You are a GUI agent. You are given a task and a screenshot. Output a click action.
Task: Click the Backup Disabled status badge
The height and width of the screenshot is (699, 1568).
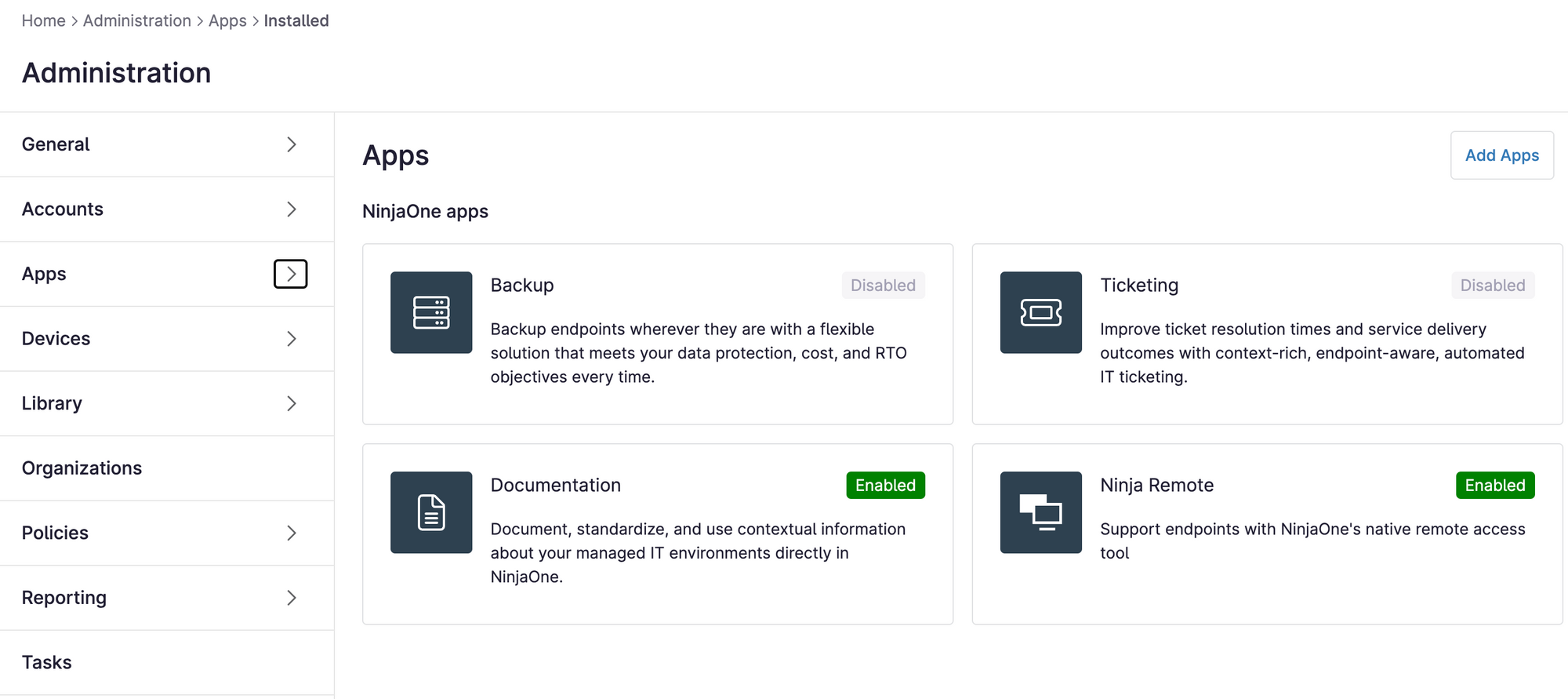(x=884, y=286)
